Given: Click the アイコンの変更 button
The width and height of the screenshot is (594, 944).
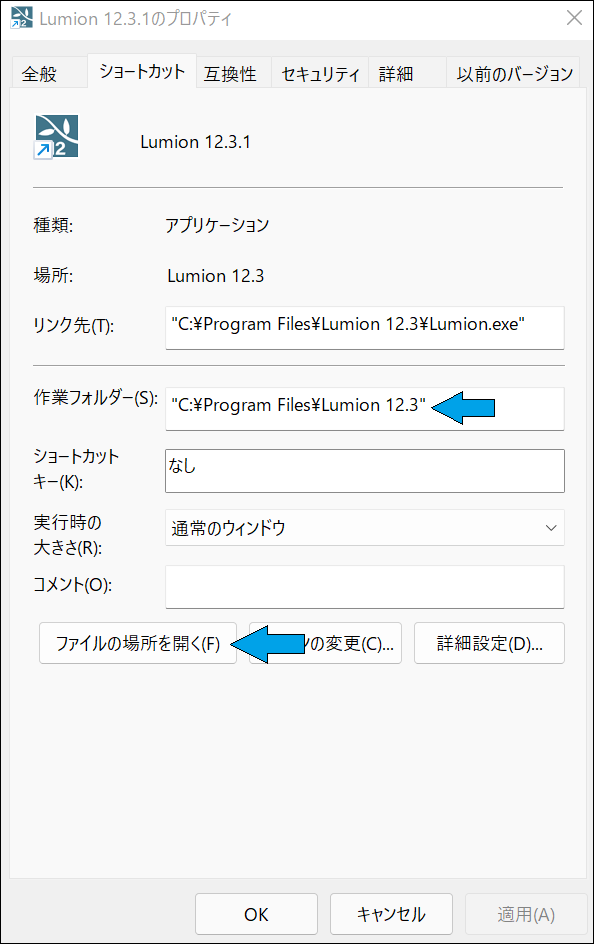Looking at the screenshot, I should (x=325, y=643).
